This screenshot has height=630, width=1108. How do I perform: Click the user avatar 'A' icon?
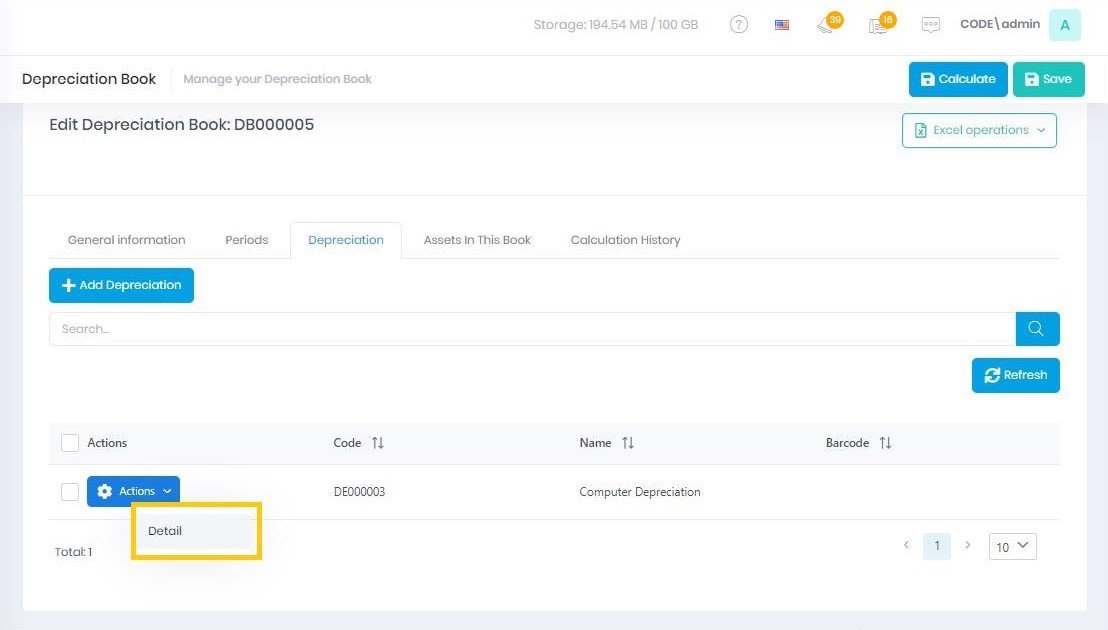pos(1064,25)
